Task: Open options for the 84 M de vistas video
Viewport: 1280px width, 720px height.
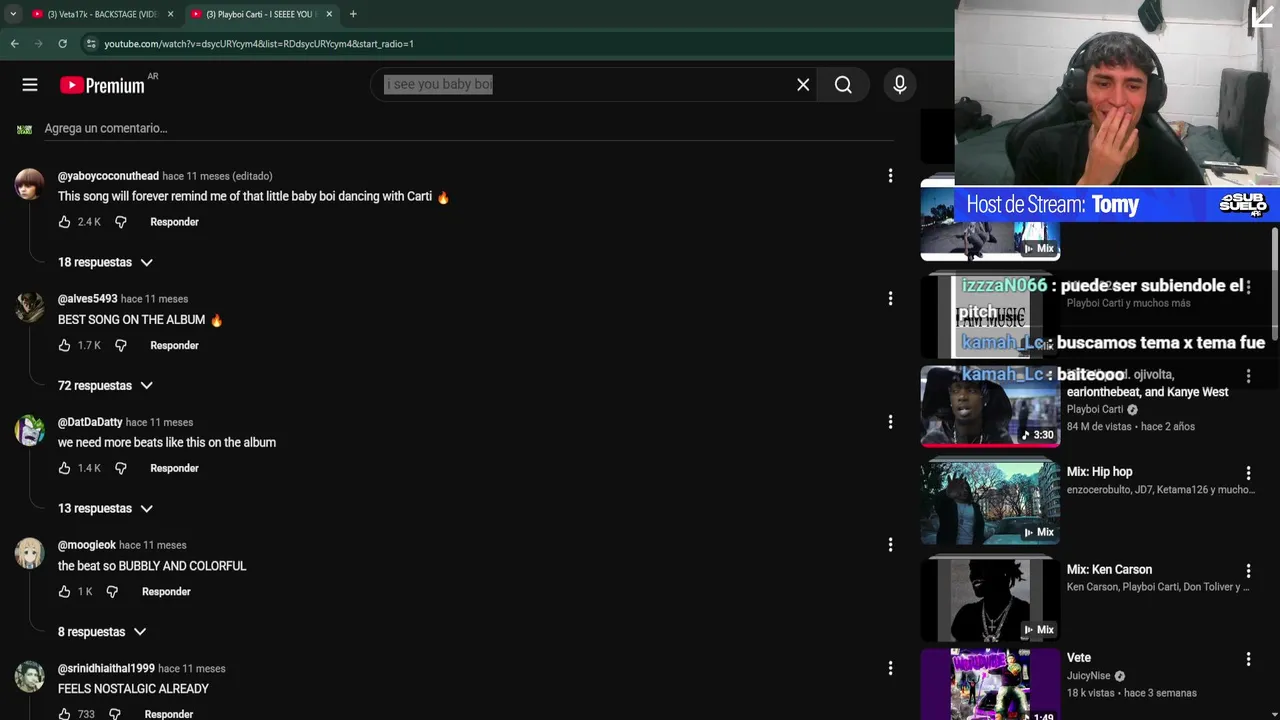Action: point(1248,376)
